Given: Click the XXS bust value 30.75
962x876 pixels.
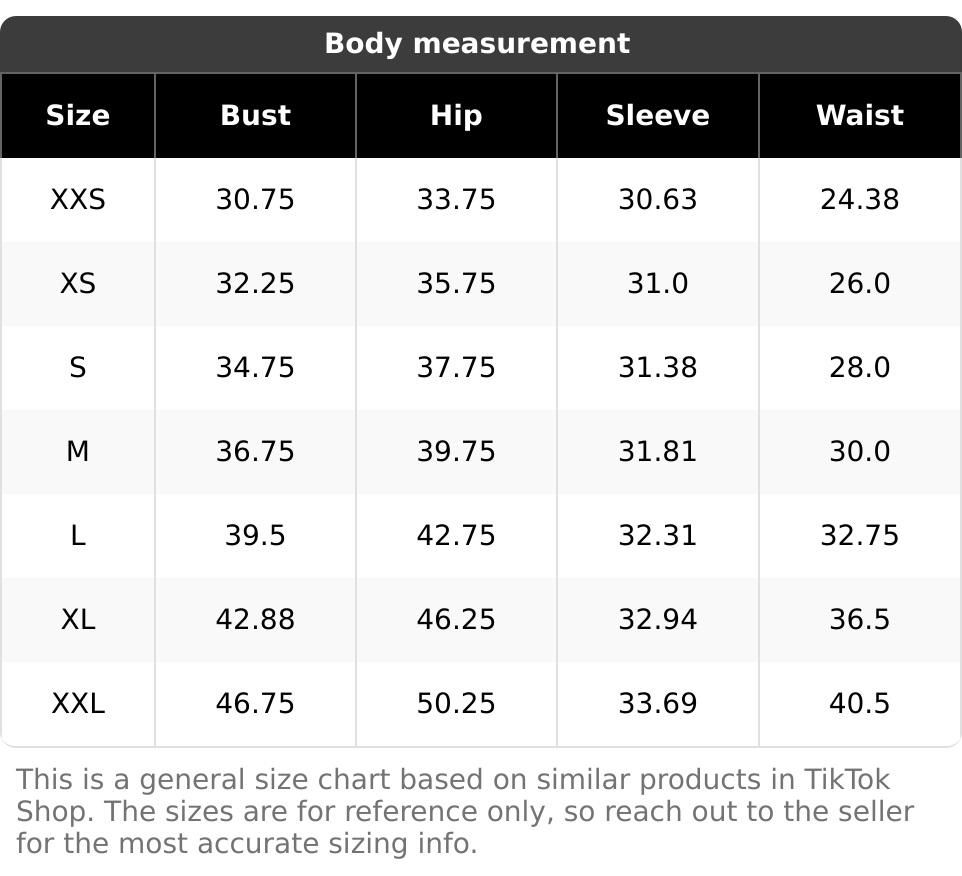Looking at the screenshot, I should pyautogui.click(x=255, y=200).
